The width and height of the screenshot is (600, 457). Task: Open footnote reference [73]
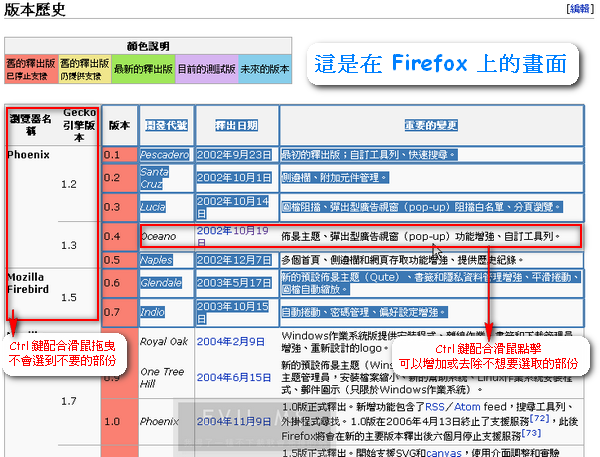531,433
